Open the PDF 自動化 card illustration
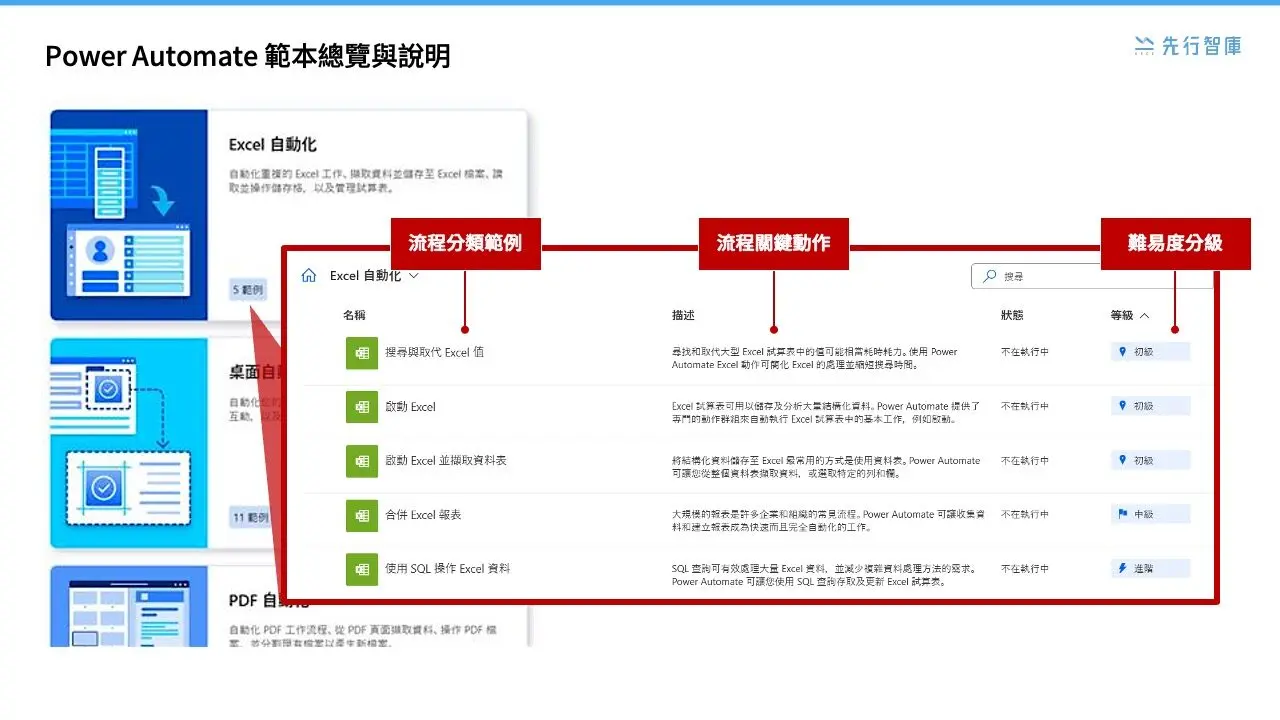Screen dimensions: 1280x720 (x=129, y=606)
